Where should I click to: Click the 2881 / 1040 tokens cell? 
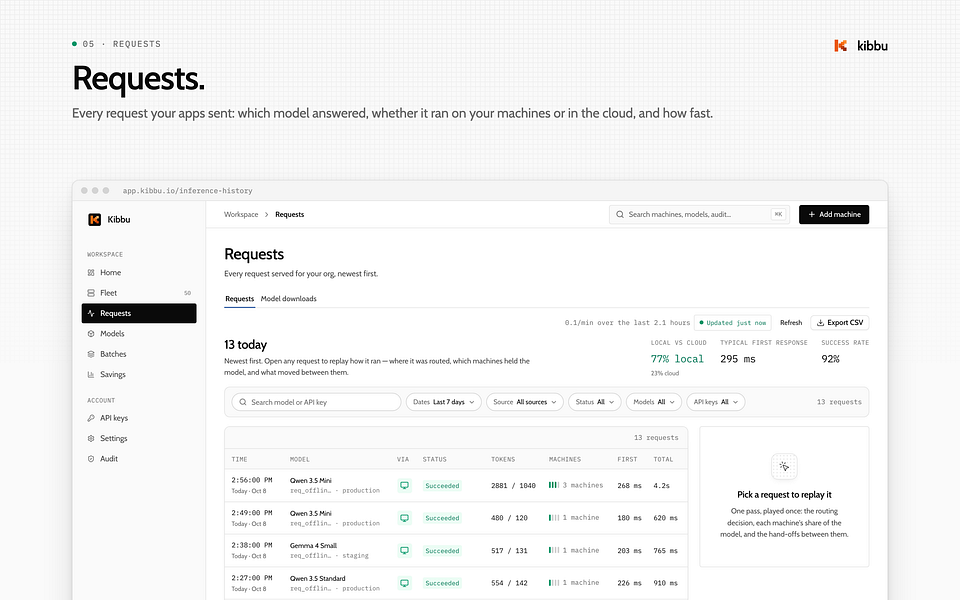coord(513,486)
